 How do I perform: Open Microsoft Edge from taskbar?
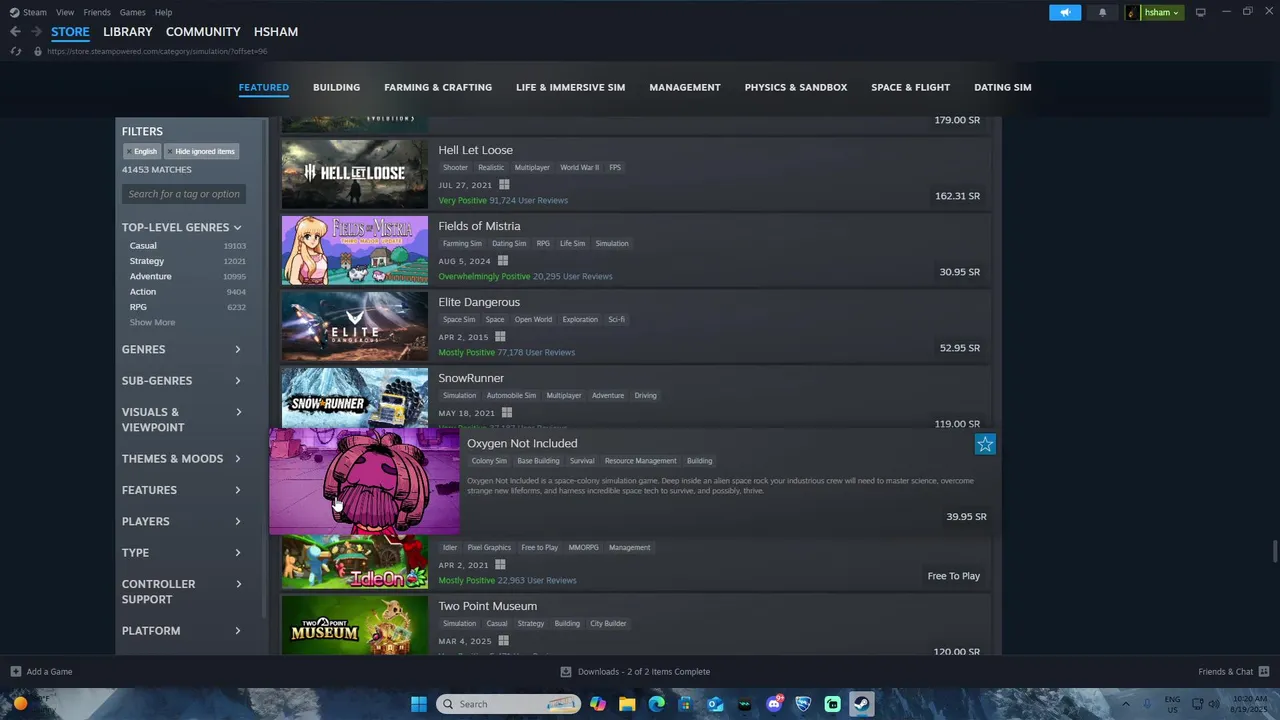[x=657, y=703]
